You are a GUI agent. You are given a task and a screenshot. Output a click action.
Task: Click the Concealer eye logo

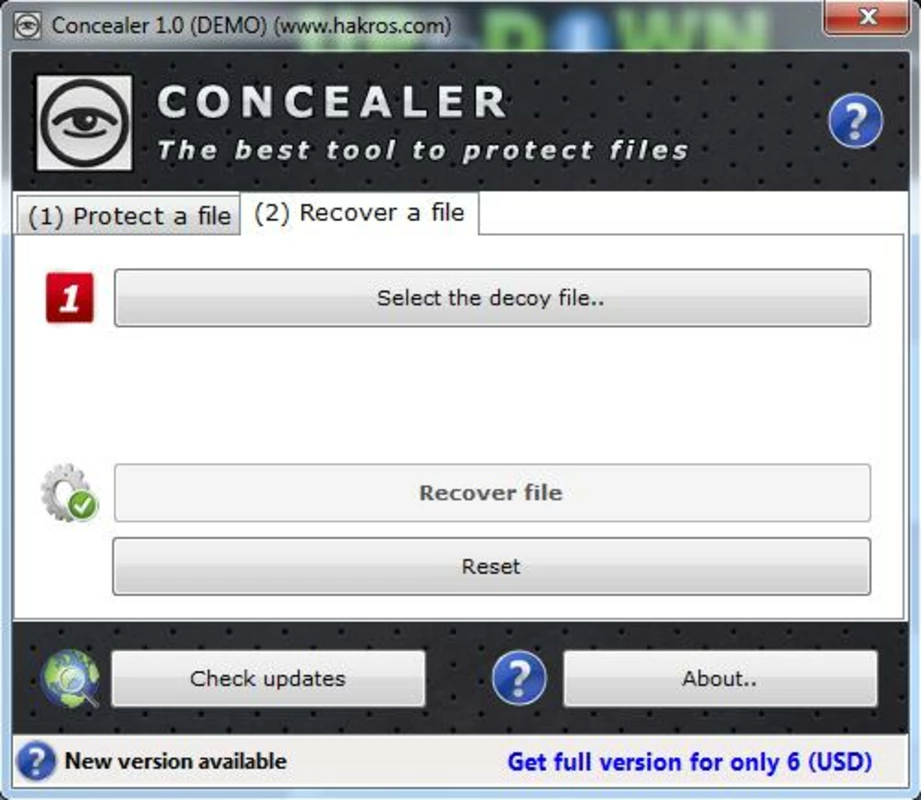tap(85, 123)
